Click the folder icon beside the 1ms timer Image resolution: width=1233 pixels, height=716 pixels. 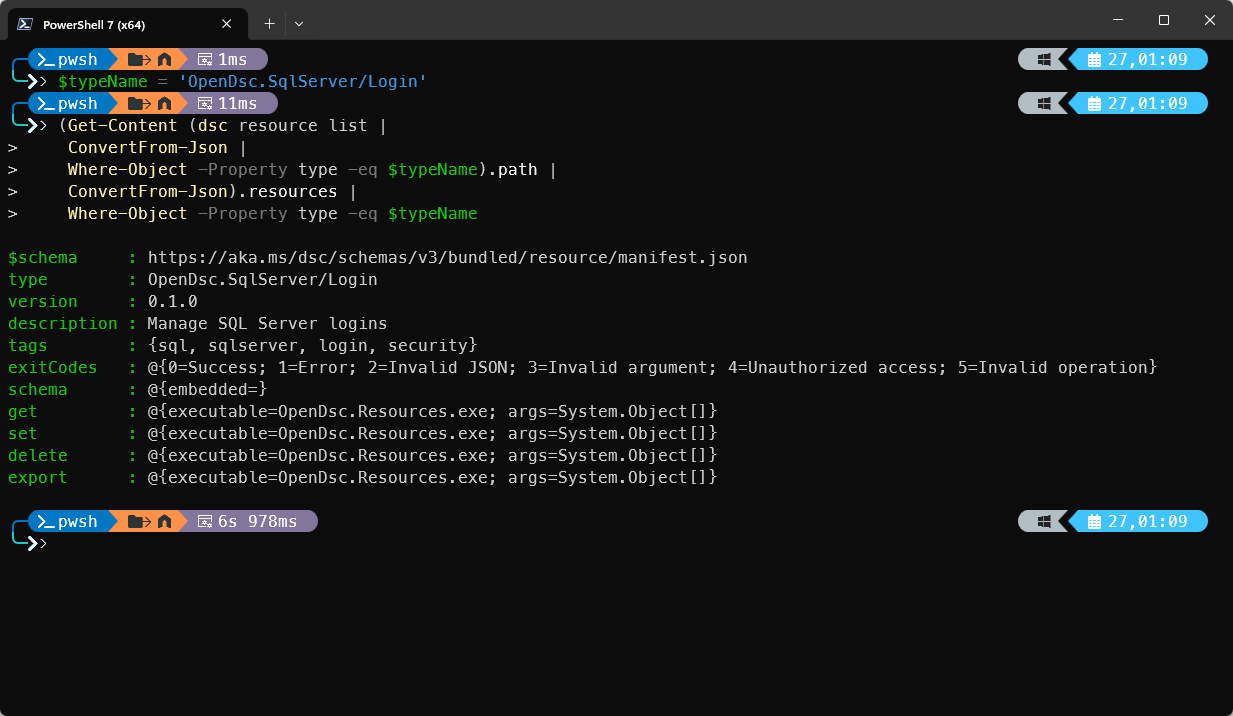click(x=137, y=60)
